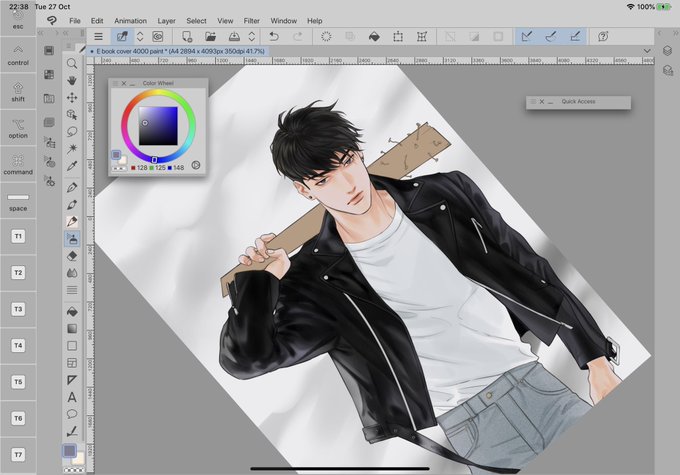The image size is (680, 475).
Task: Click the Open file folder icon
Action: [x=211, y=36]
